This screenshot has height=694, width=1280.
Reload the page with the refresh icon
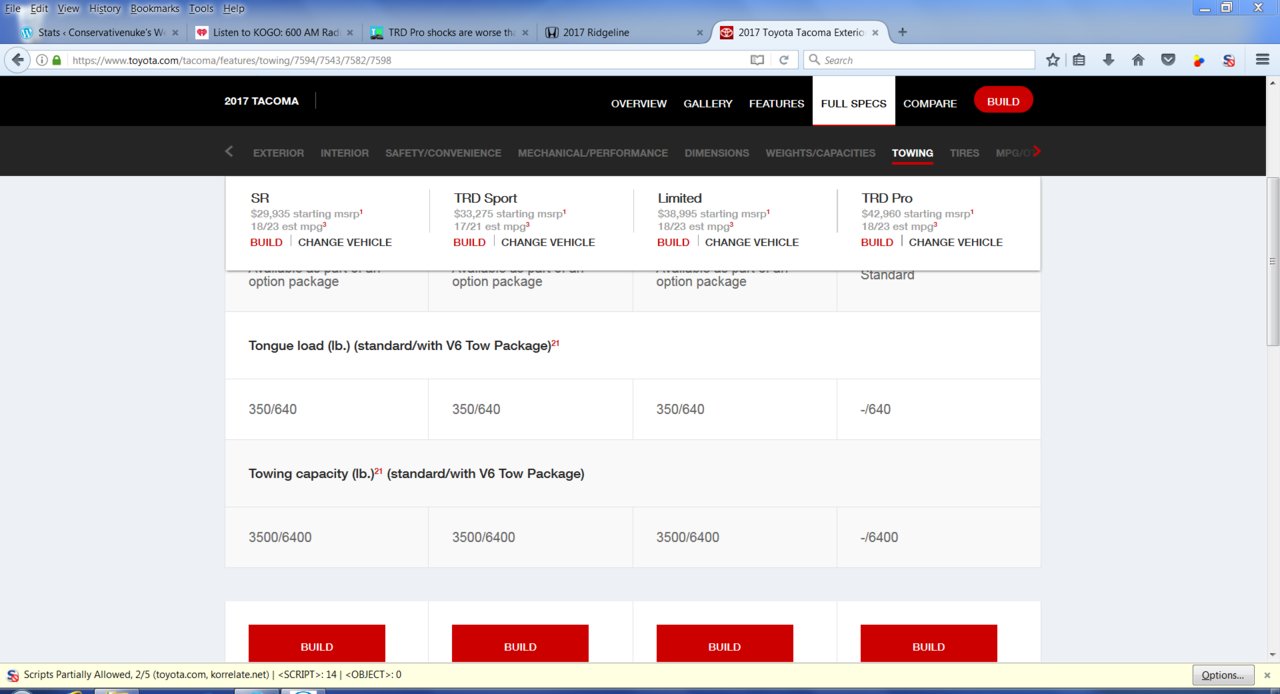click(783, 60)
